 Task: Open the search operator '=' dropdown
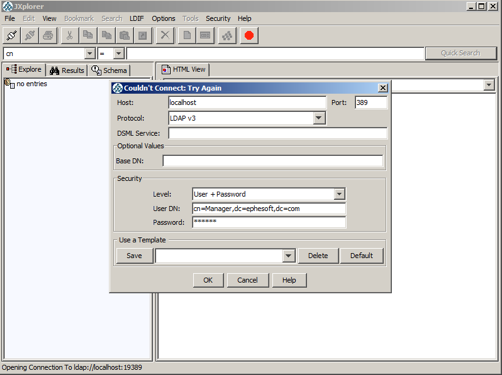click(118, 53)
